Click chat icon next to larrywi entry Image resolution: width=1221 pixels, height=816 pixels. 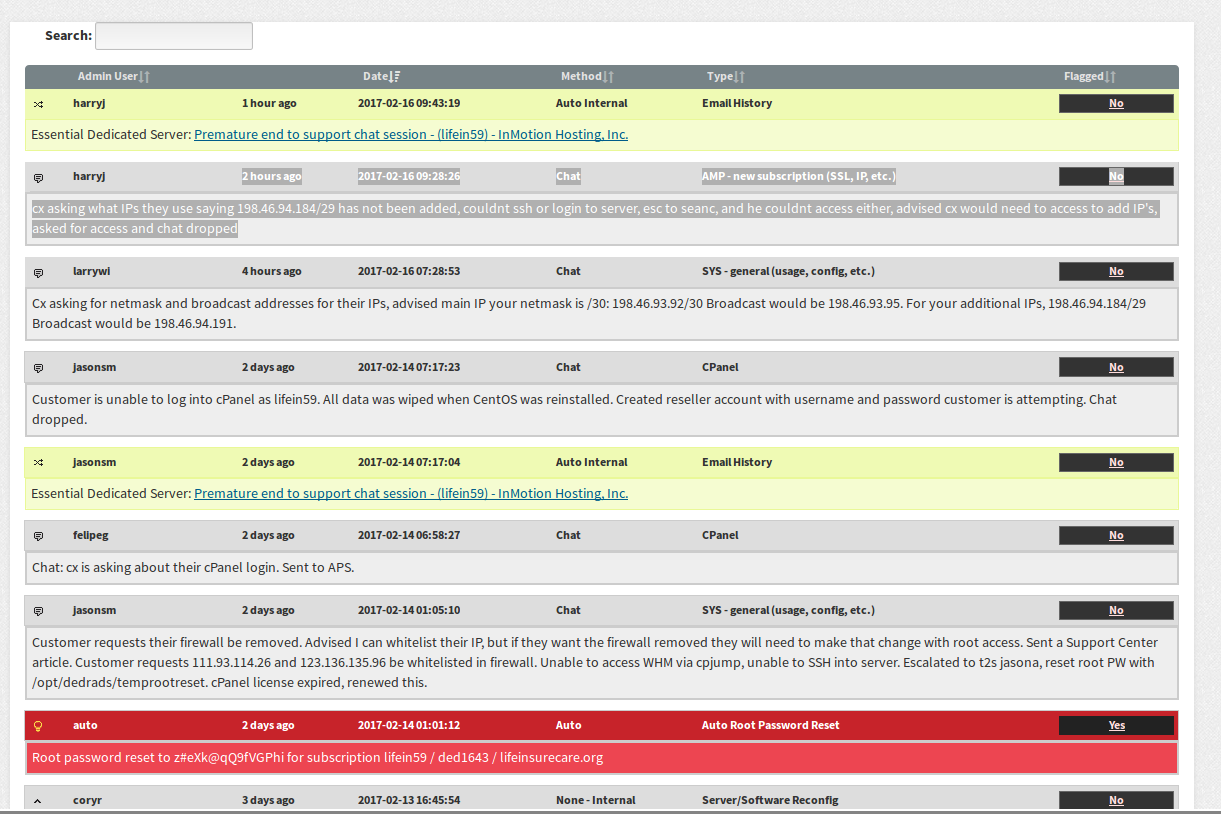(38, 272)
